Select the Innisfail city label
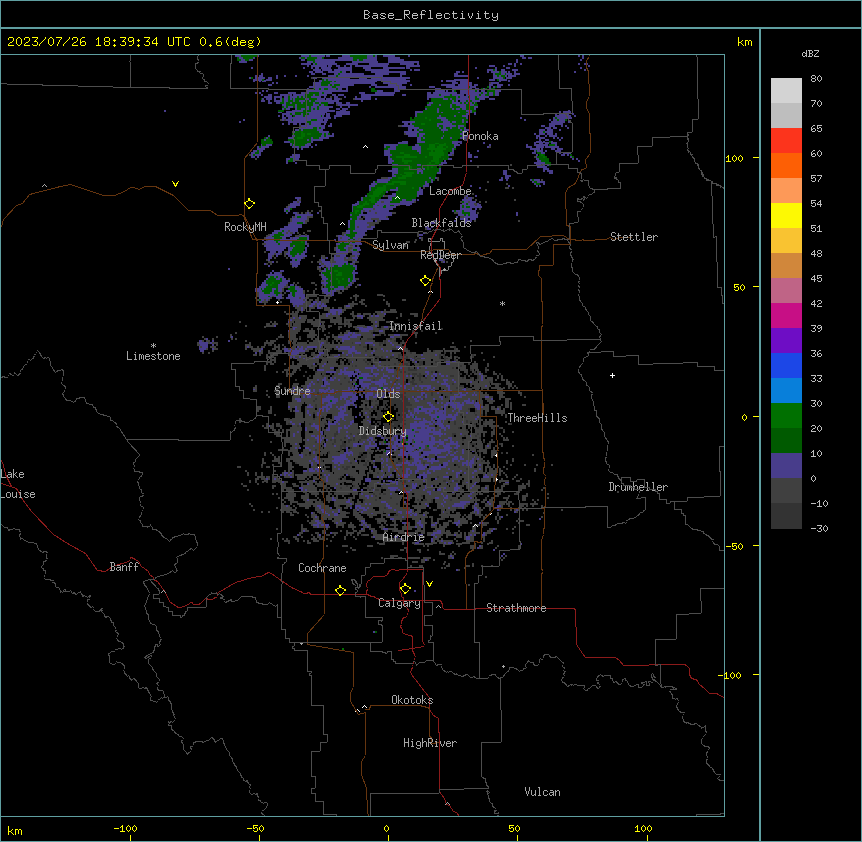The image size is (862, 842). pyautogui.click(x=416, y=326)
